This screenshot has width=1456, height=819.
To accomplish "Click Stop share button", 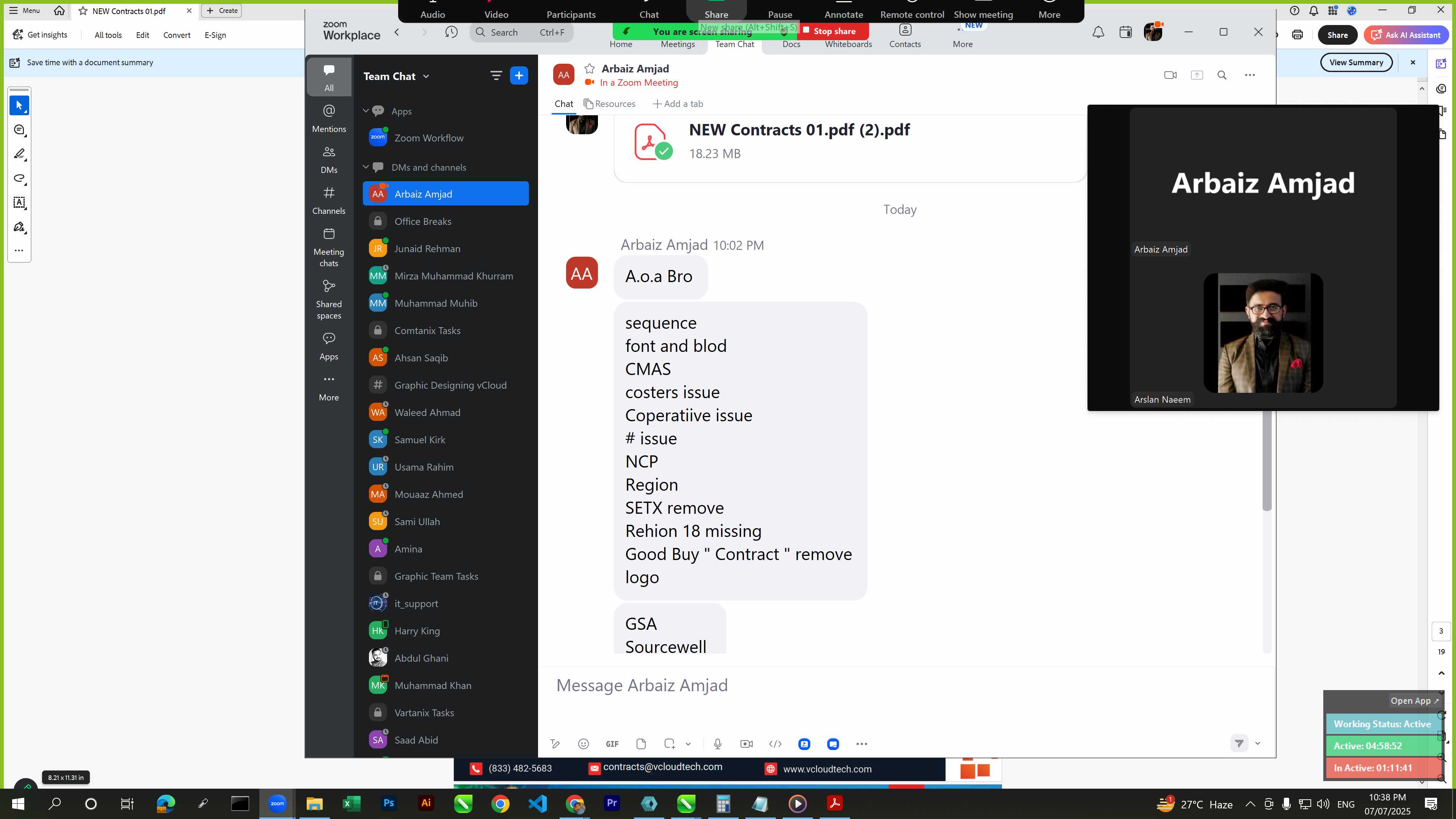I will tap(833, 31).
